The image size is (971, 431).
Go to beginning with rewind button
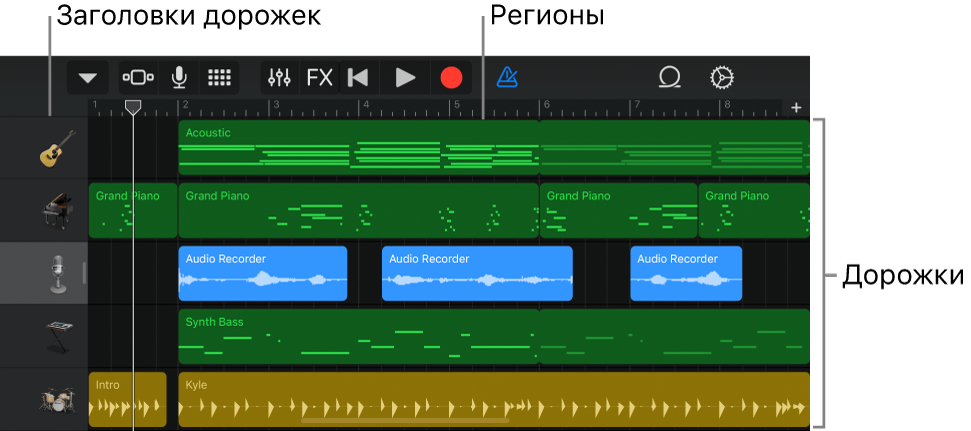tap(358, 78)
